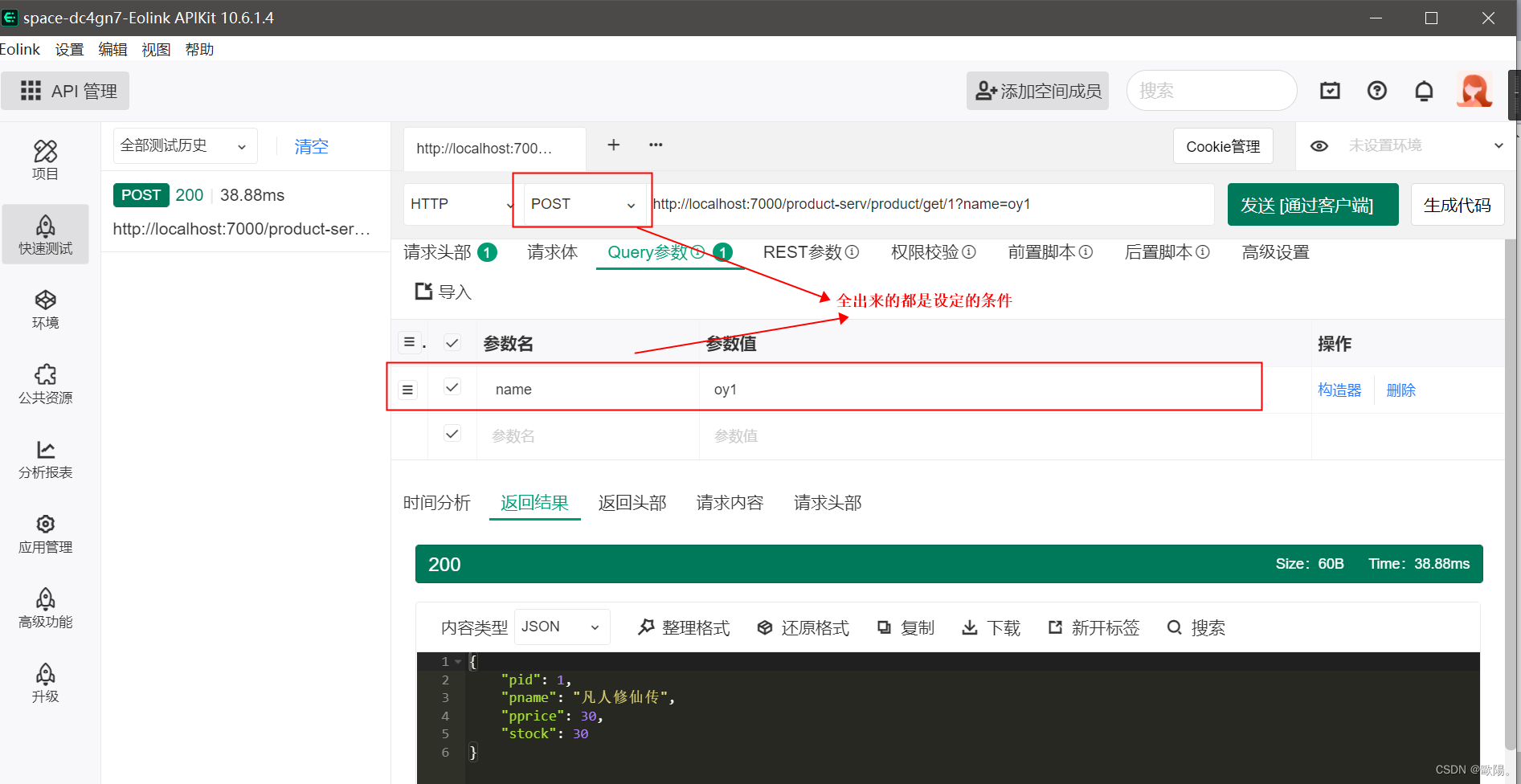Click the 生成代码 button
Image resolution: width=1521 pixels, height=784 pixels.
tap(1457, 204)
